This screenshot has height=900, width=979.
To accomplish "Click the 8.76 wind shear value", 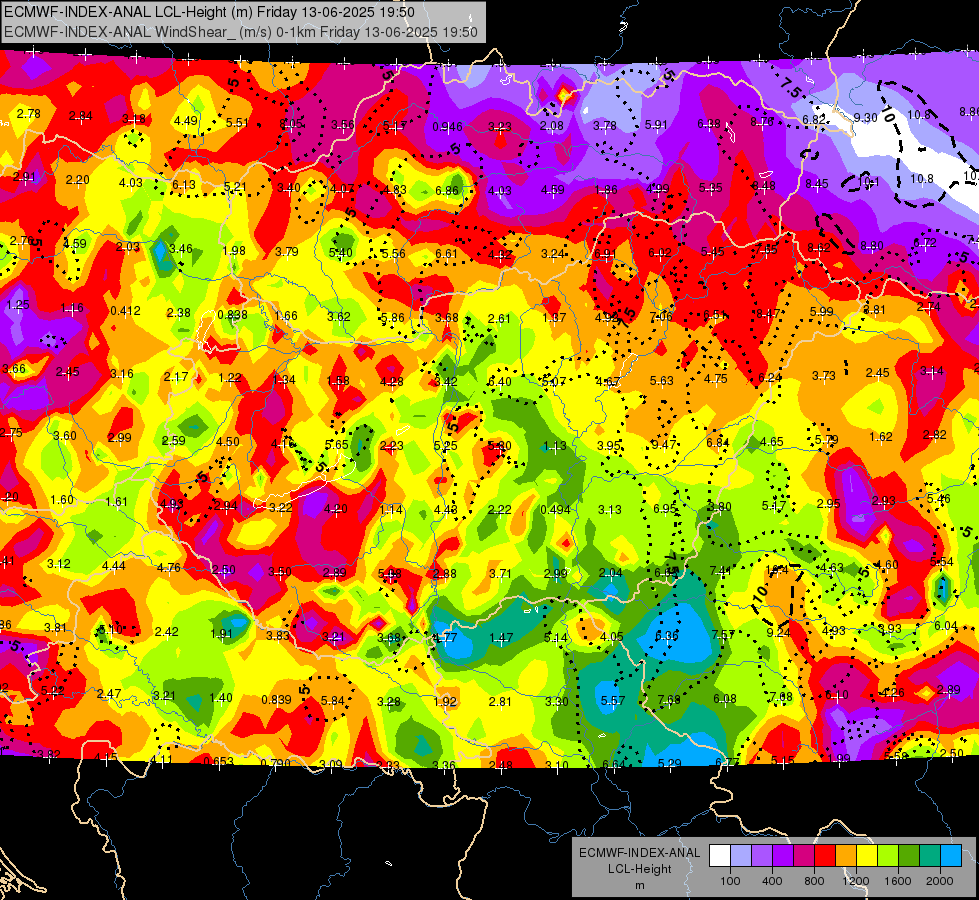I will coord(762,122).
